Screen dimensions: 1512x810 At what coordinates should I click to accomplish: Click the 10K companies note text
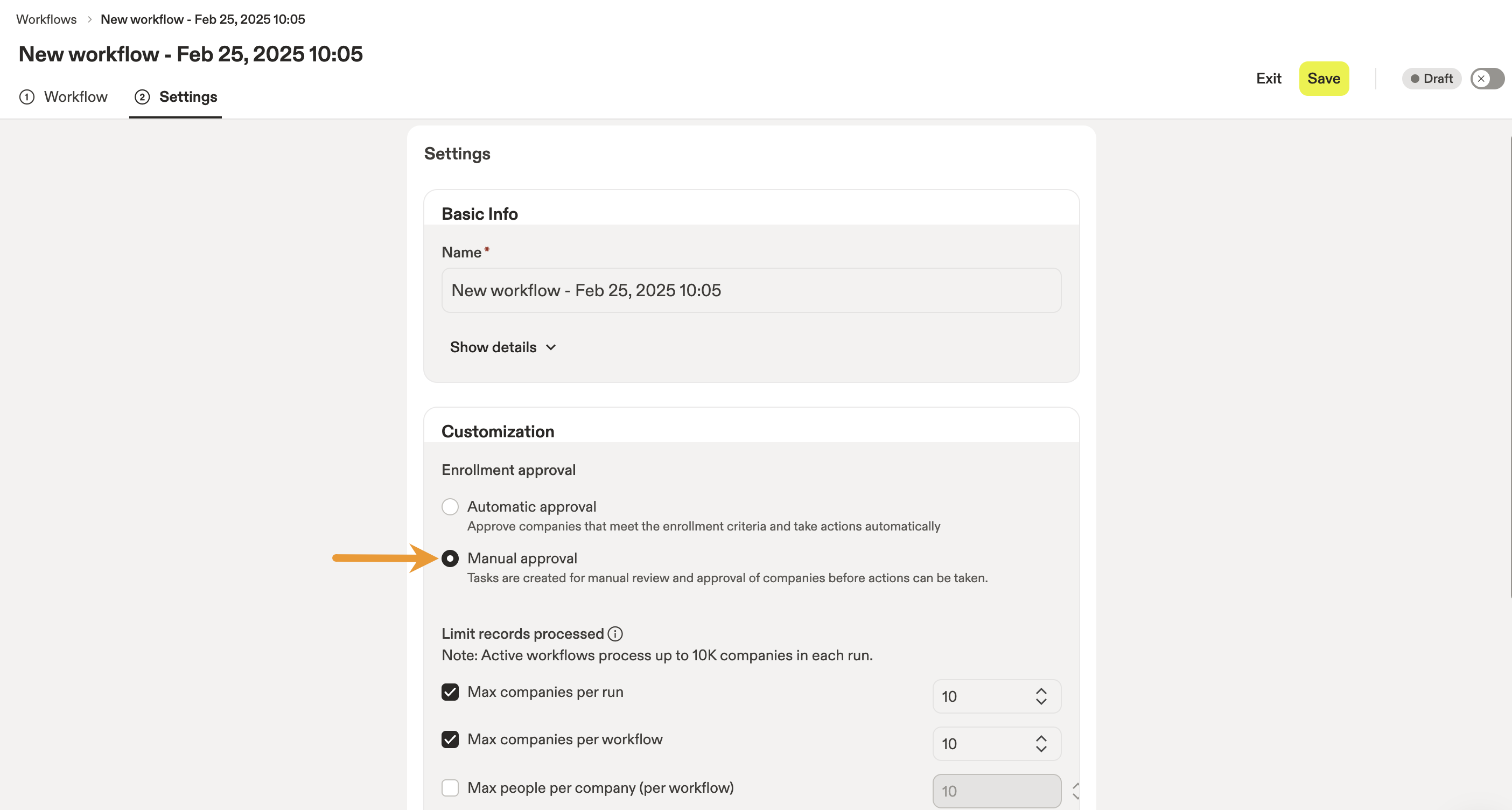click(x=657, y=655)
